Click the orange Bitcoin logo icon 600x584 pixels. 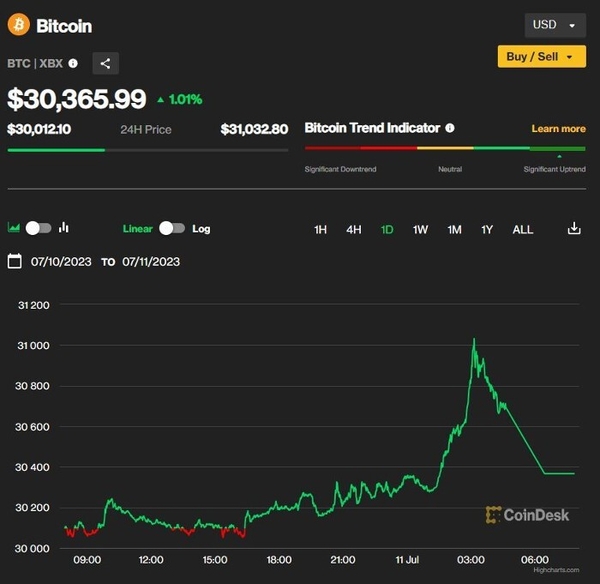(18, 25)
